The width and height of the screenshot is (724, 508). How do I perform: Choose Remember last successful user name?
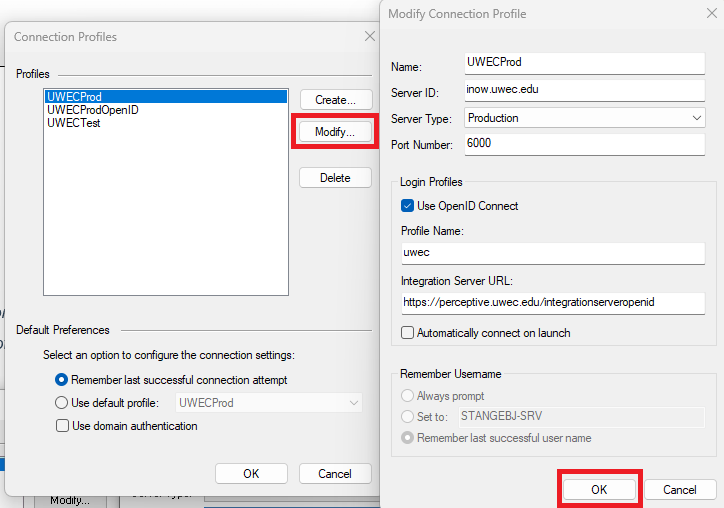click(496, 438)
